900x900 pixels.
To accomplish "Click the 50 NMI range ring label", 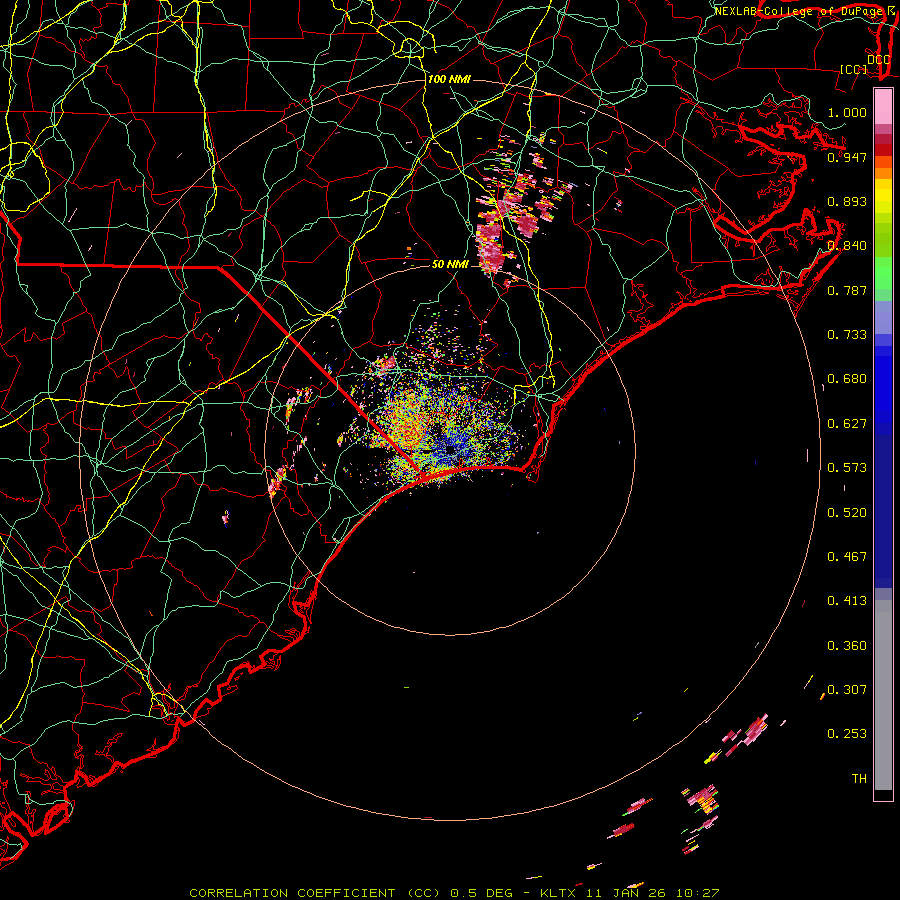I will pos(450,264).
